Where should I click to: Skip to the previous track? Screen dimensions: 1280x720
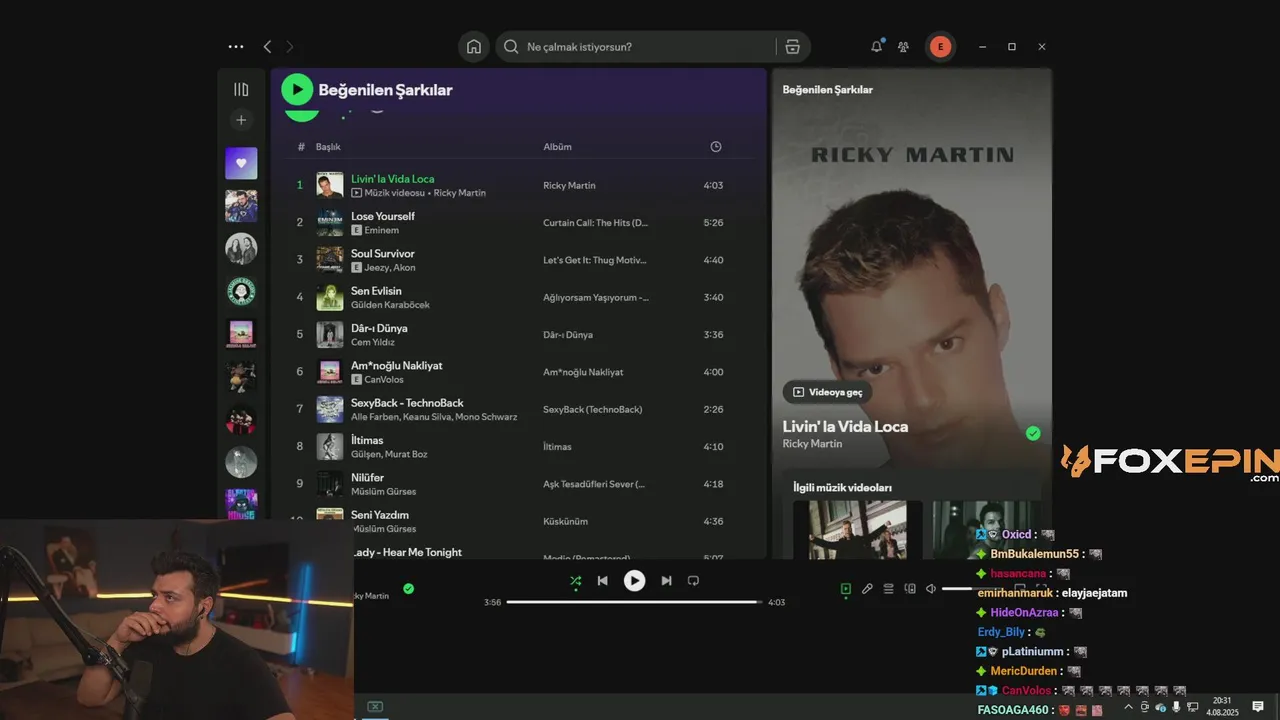602,581
